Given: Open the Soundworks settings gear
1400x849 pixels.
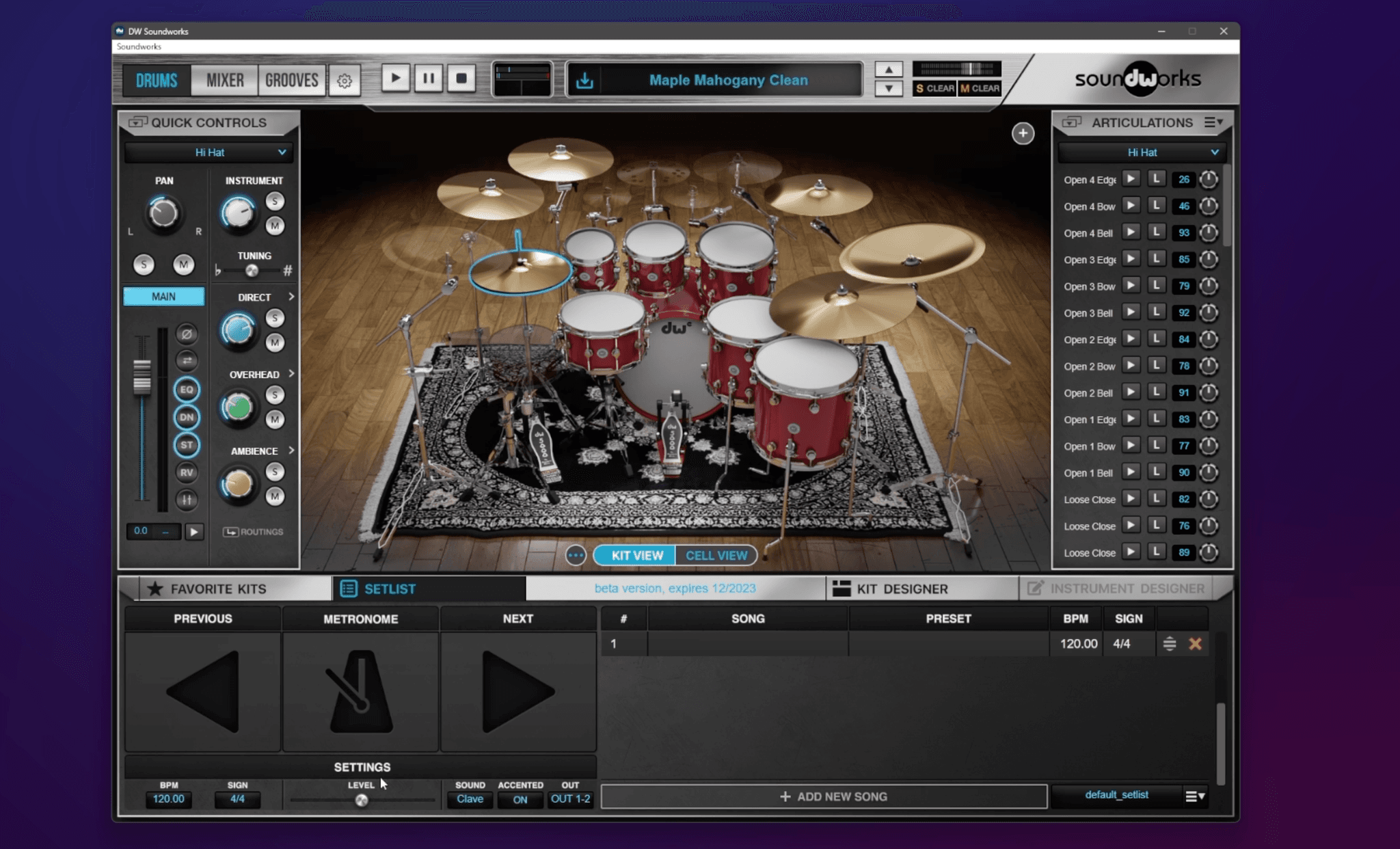Looking at the screenshot, I should (345, 80).
